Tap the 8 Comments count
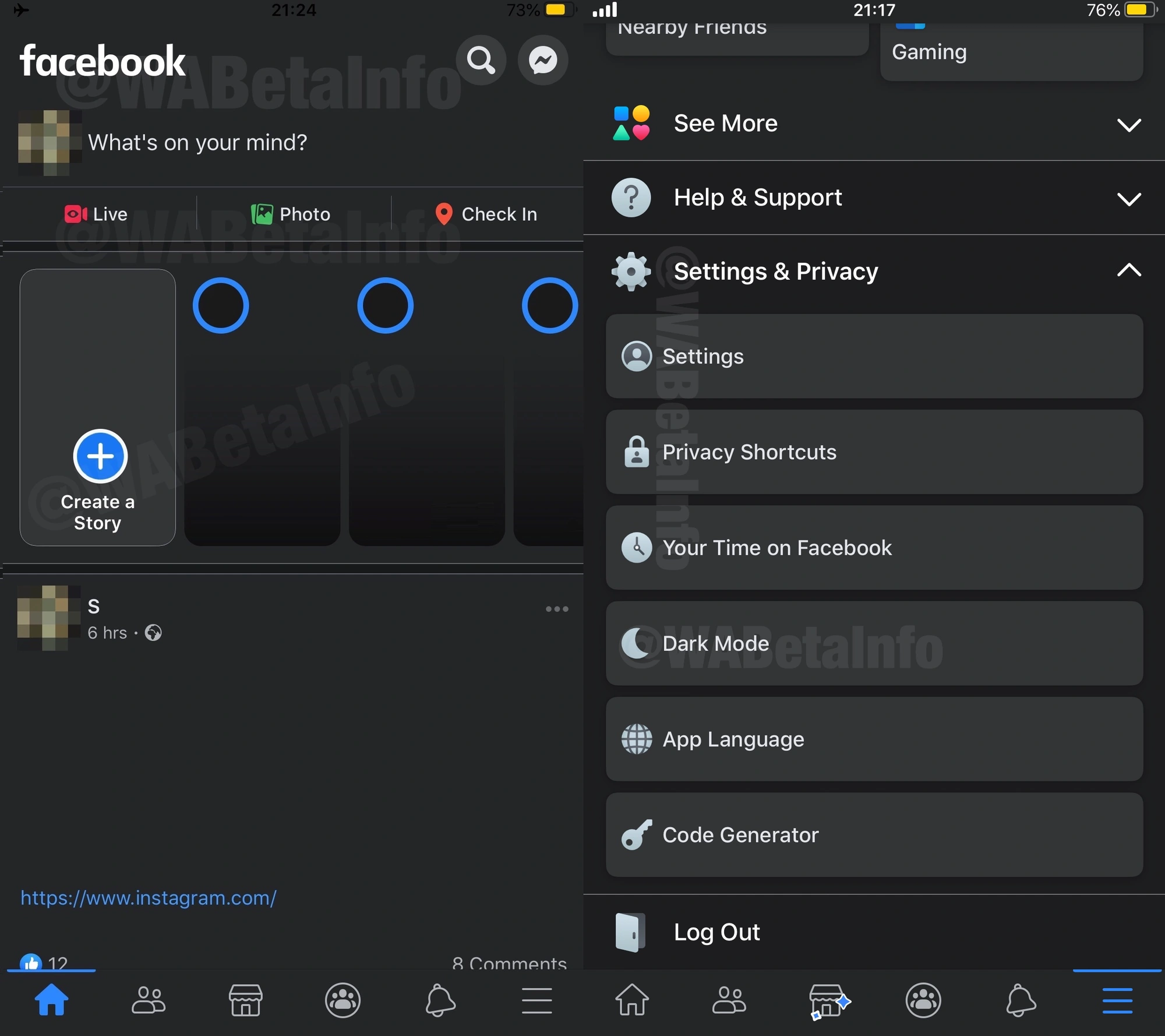 pyautogui.click(x=509, y=963)
